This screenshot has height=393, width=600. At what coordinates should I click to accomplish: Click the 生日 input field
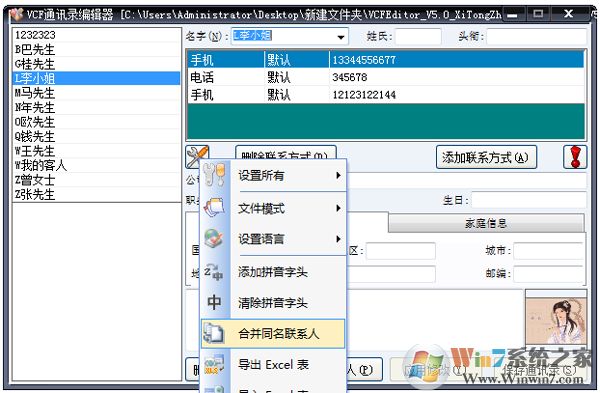click(x=529, y=200)
